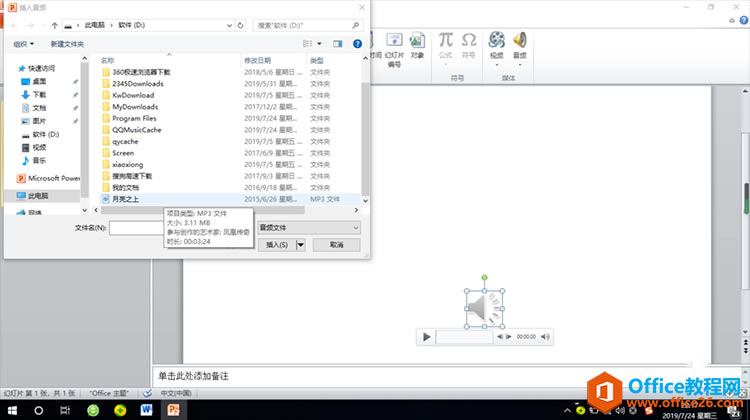Open Word from the Windows taskbar
The image size is (750, 420).
click(146, 410)
